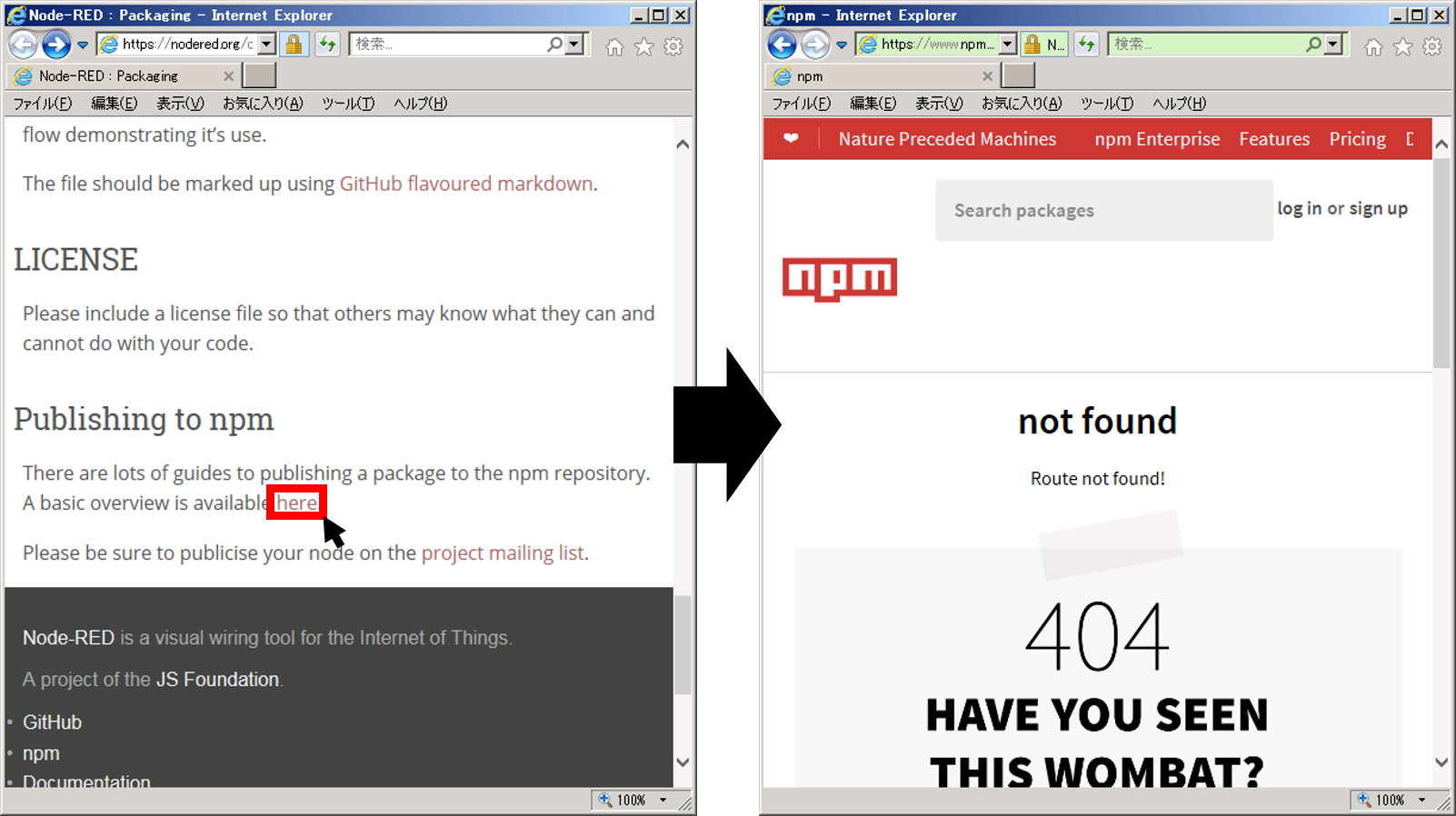1456x816 pixels.
Task: Expand address bar dropdown in Node-RED window
Action: click(266, 44)
